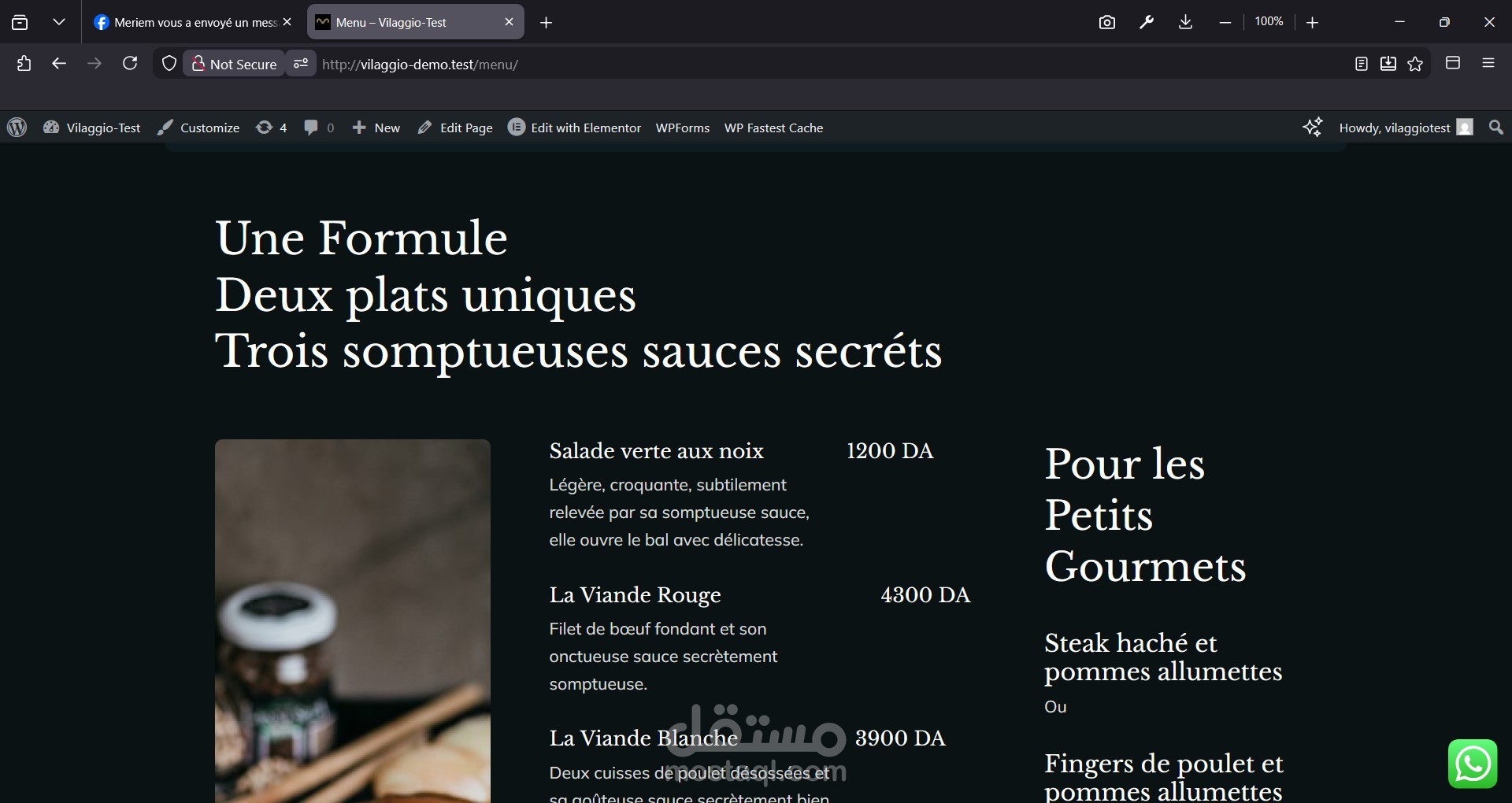Click the admin bar search magnifier
The height and width of the screenshot is (803, 1512).
pyautogui.click(x=1496, y=128)
